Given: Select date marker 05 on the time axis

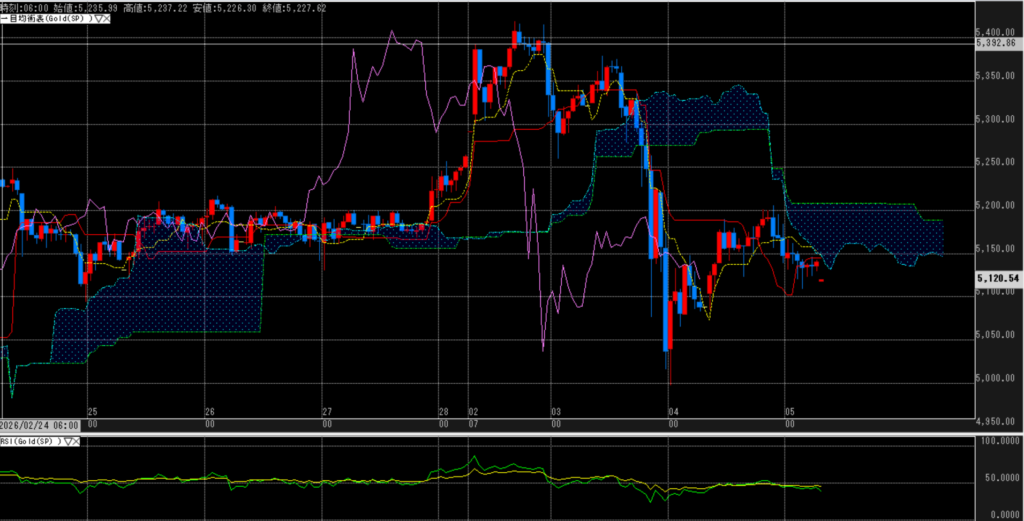Looking at the screenshot, I should coord(789,412).
